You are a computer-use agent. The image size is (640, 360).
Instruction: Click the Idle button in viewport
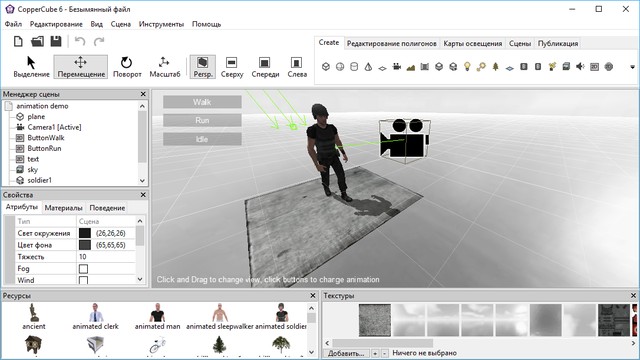point(202,139)
